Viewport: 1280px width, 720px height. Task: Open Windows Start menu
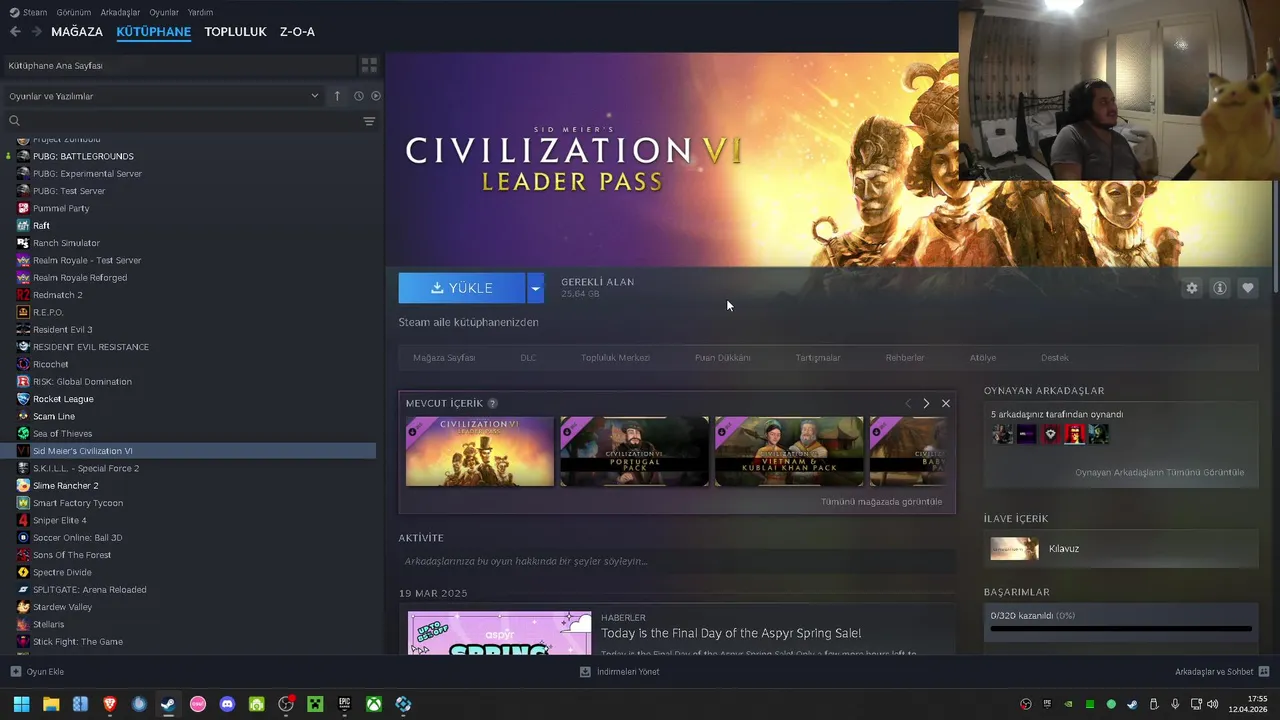tap(21, 704)
